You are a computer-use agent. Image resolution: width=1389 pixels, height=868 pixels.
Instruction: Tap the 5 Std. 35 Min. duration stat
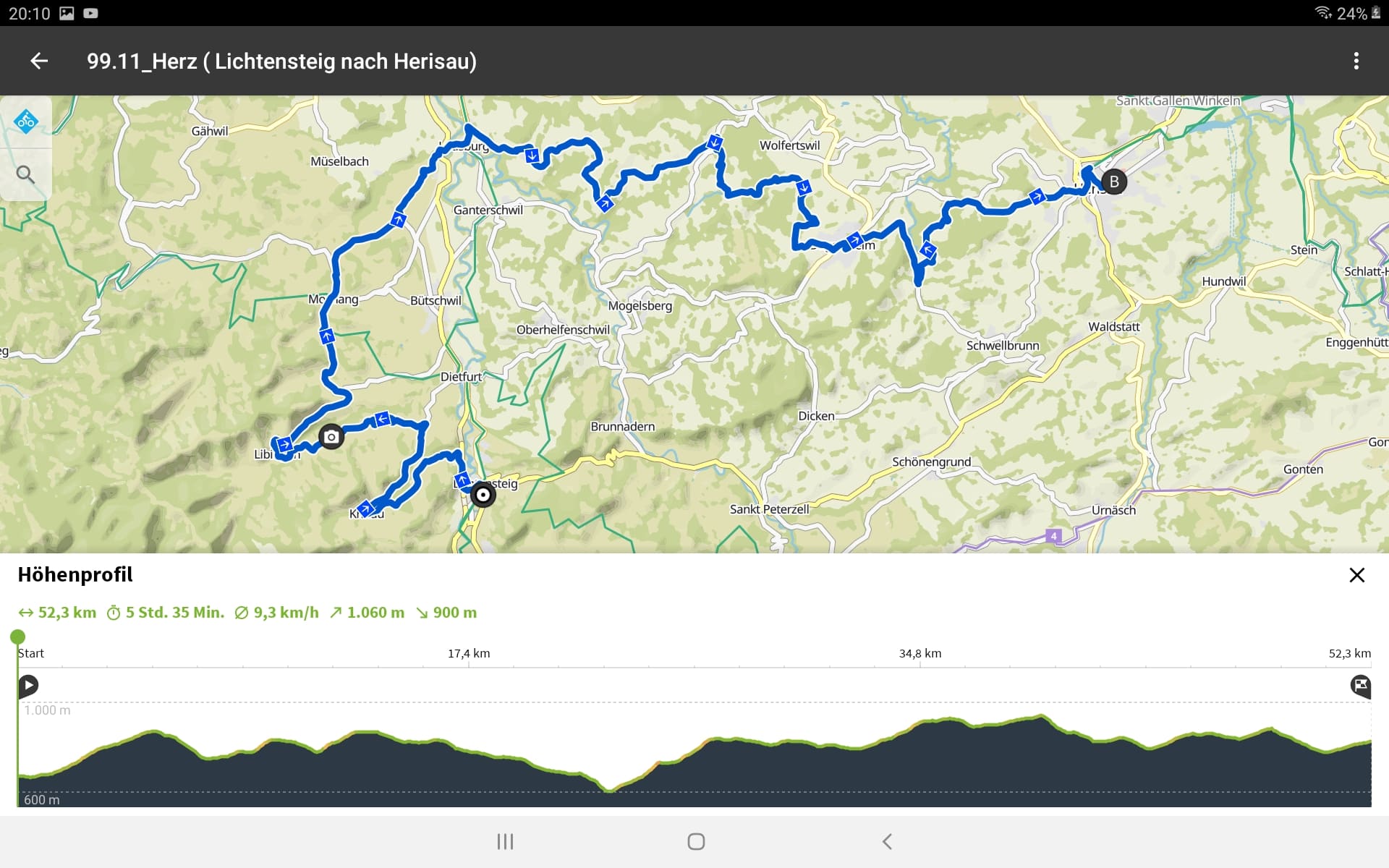point(166,613)
